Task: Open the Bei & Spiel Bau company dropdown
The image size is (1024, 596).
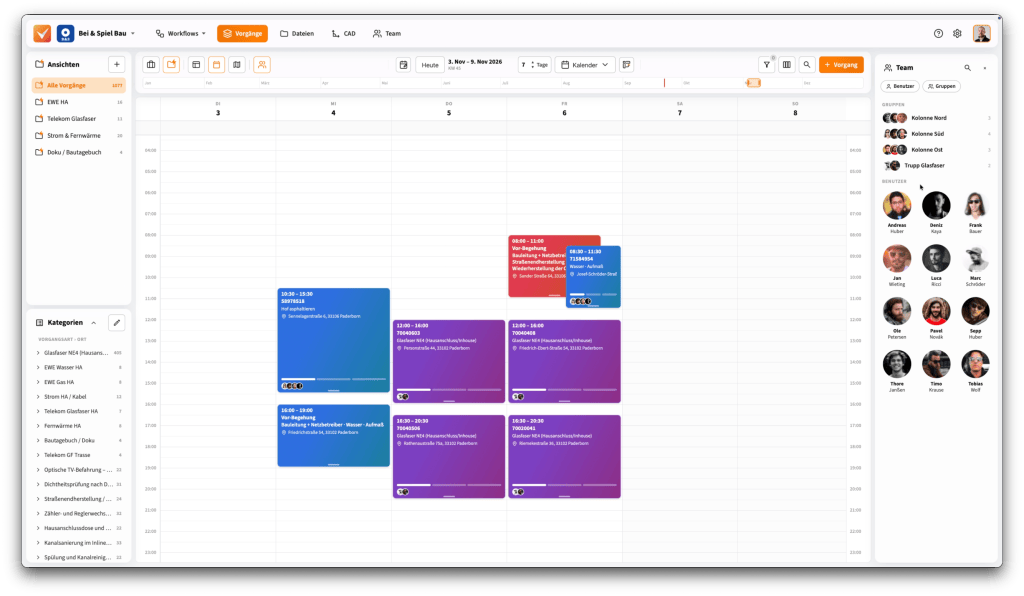Action: click(x=106, y=33)
